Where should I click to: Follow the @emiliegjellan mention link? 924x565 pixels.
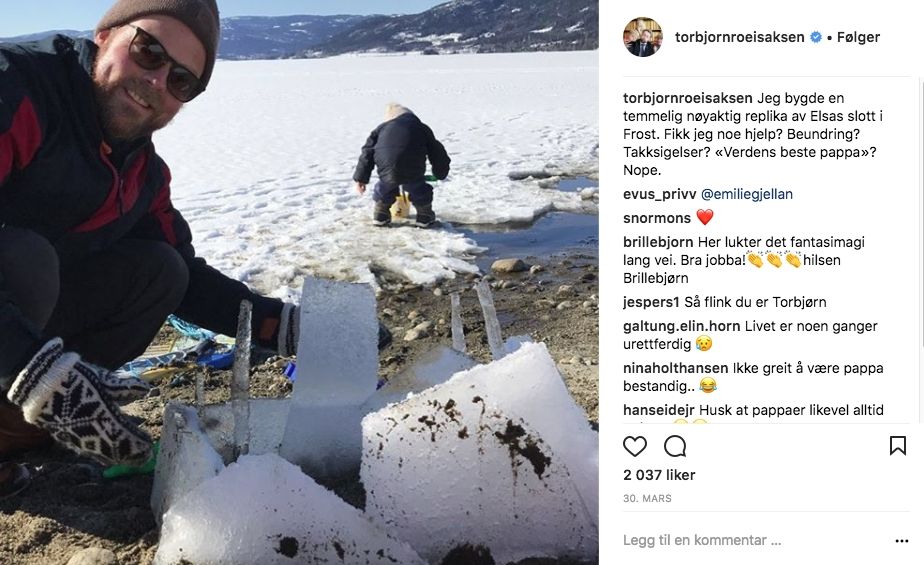point(747,194)
